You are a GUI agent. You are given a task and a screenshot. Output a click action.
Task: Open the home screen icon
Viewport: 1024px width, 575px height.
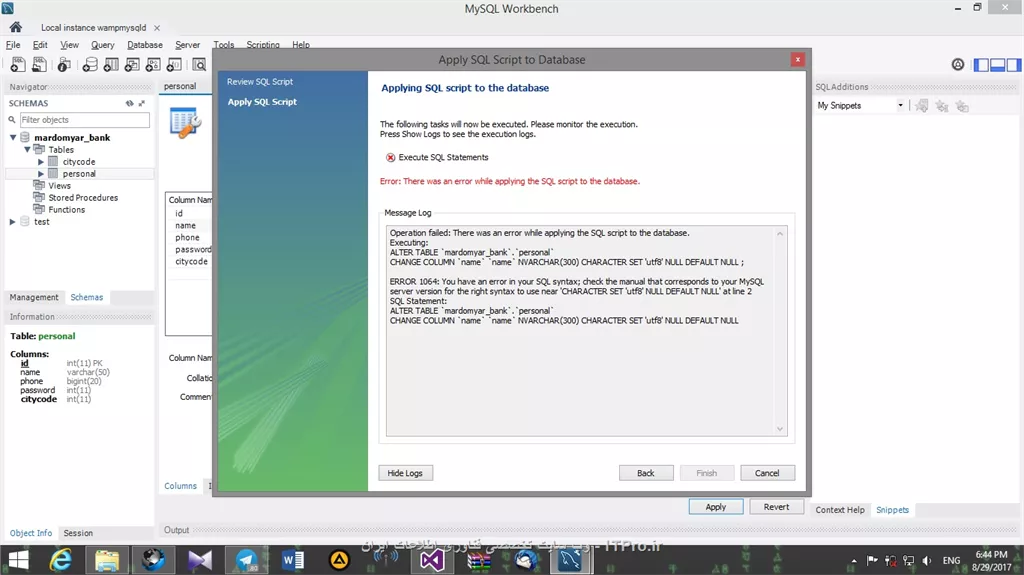(x=16, y=27)
